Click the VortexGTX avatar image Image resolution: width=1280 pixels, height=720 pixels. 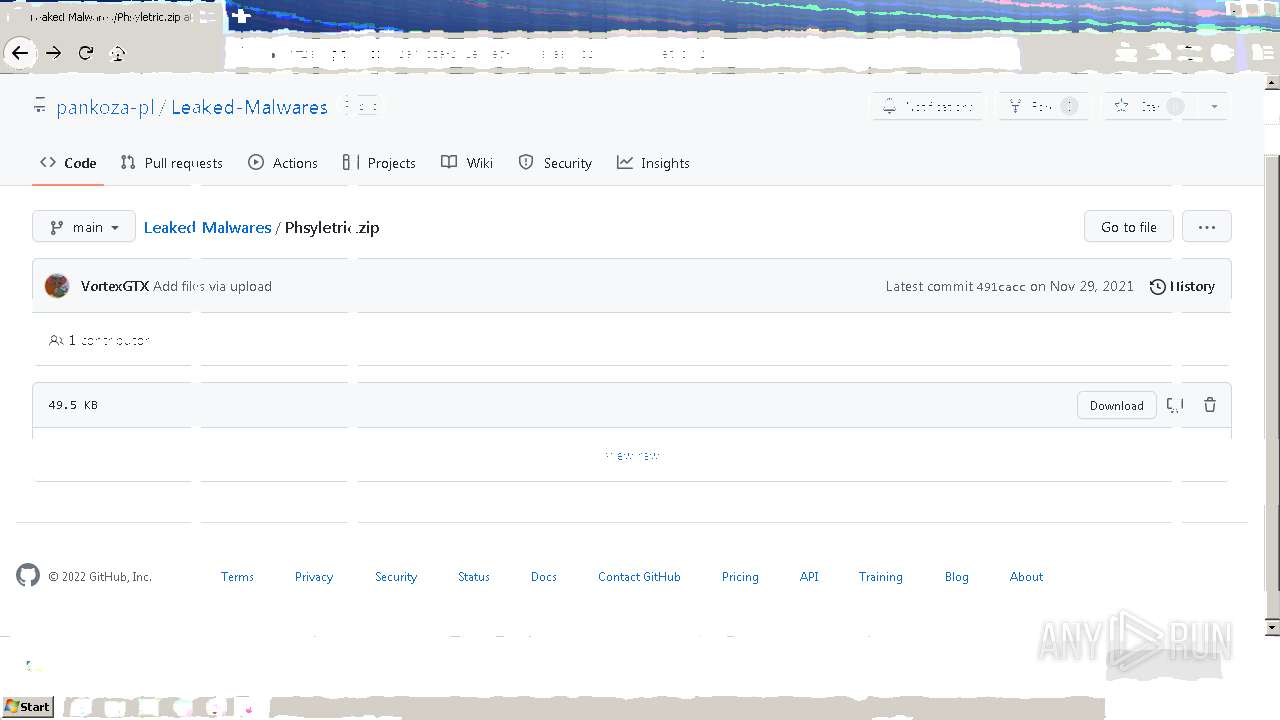pyautogui.click(x=57, y=286)
